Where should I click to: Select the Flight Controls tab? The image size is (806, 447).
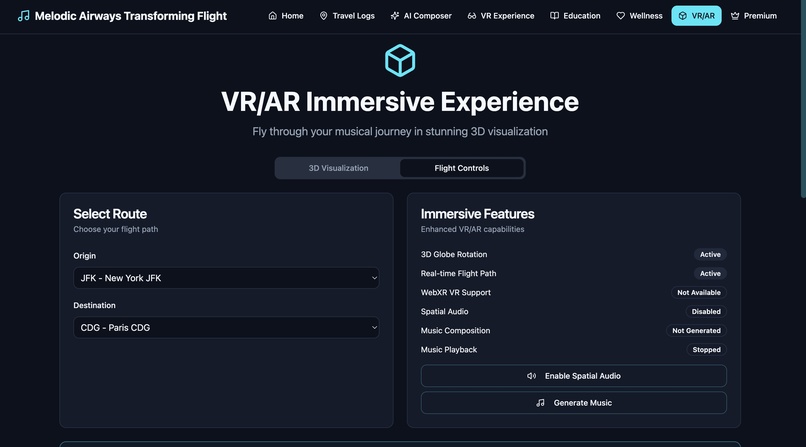(x=462, y=168)
